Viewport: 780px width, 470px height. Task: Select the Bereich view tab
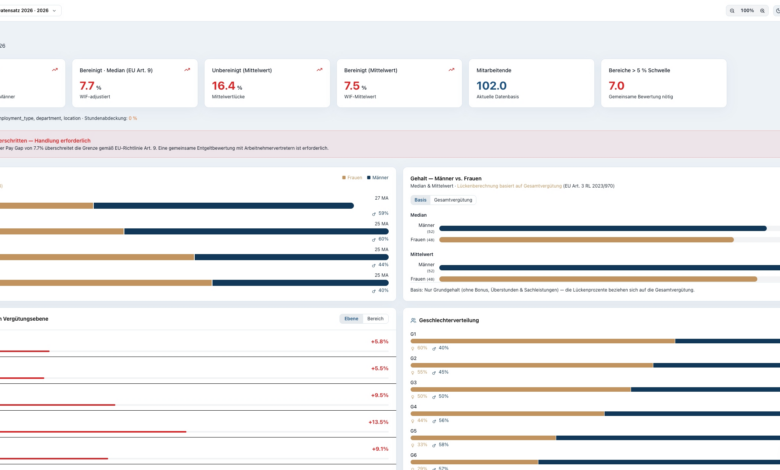[375, 319]
